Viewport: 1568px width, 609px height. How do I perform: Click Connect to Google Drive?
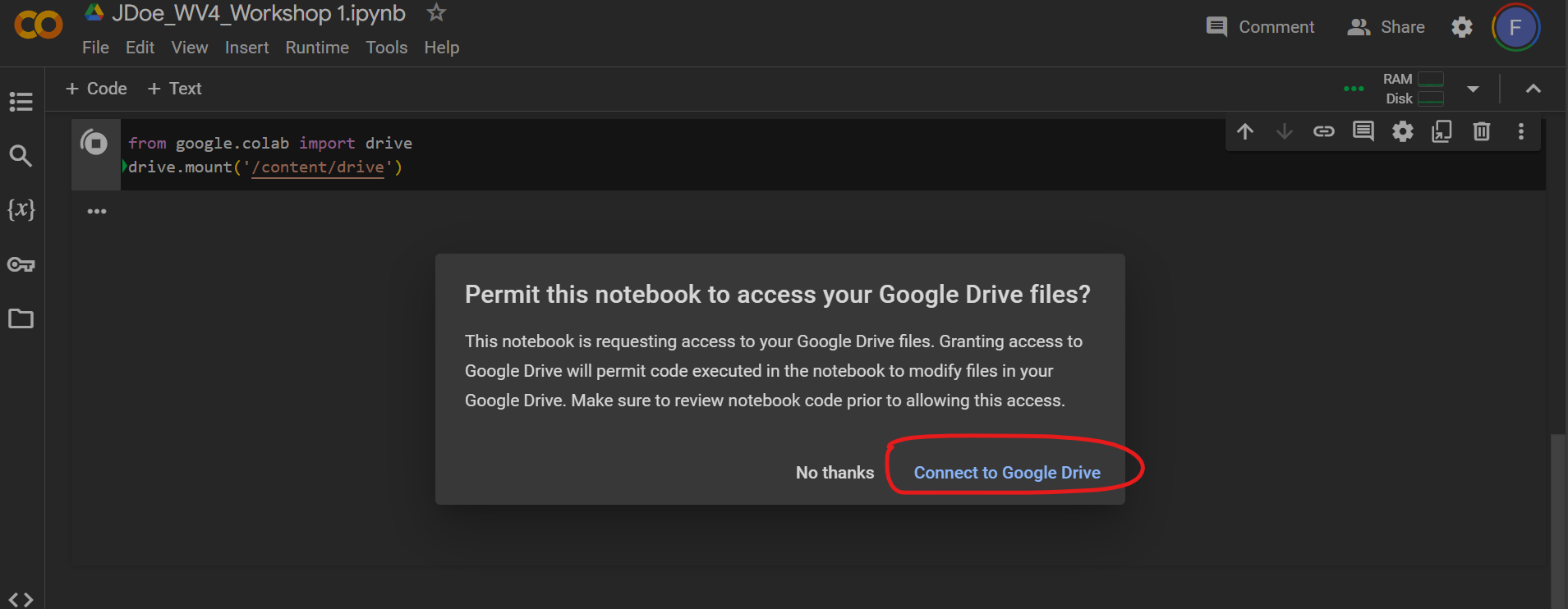click(x=1006, y=473)
